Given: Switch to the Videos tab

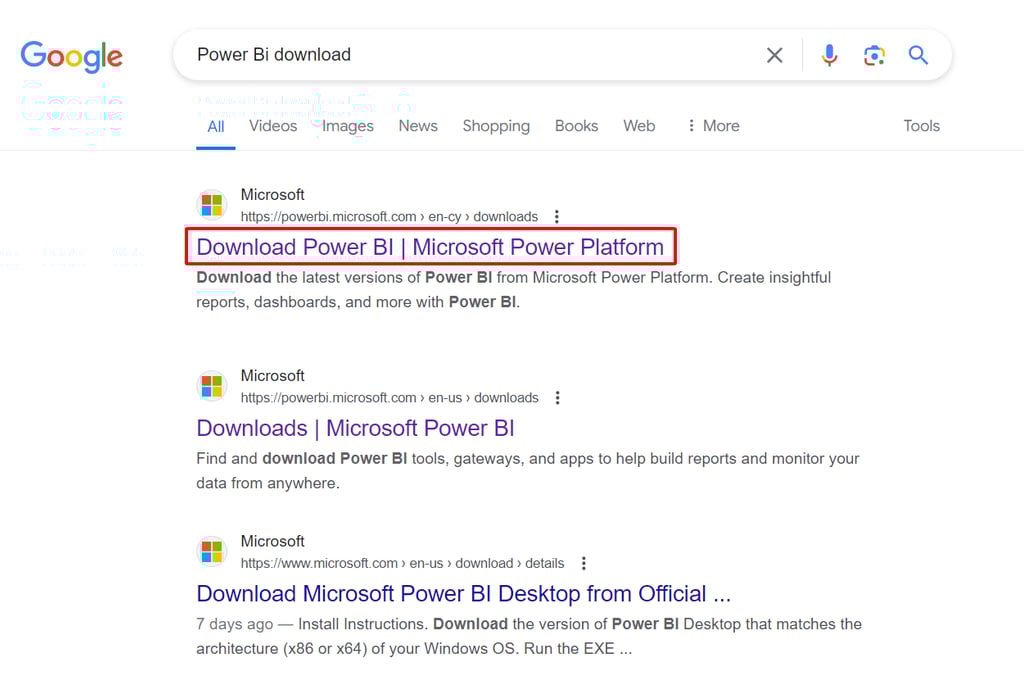Looking at the screenshot, I should click(x=273, y=126).
